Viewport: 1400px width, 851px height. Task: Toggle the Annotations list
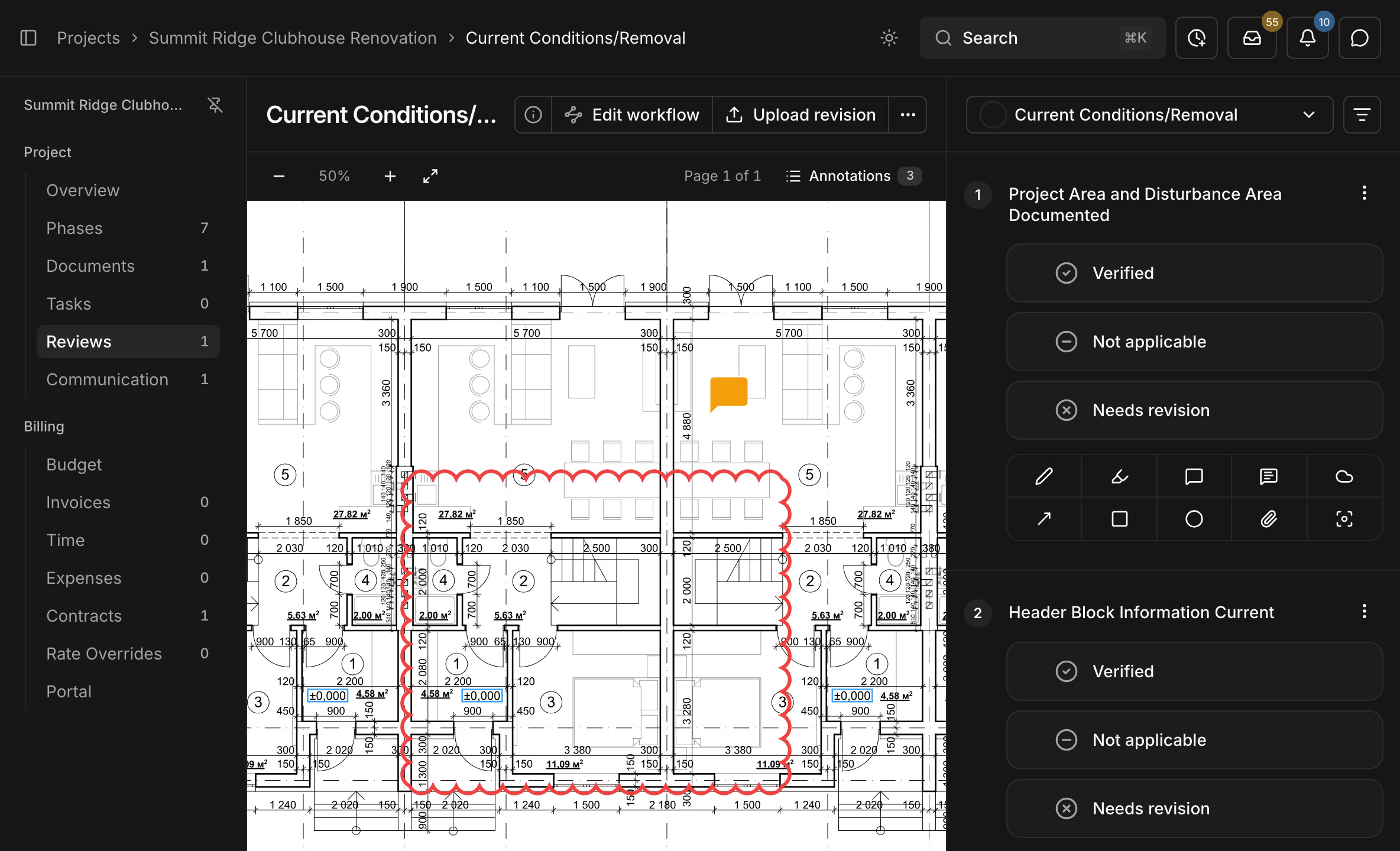click(x=854, y=176)
